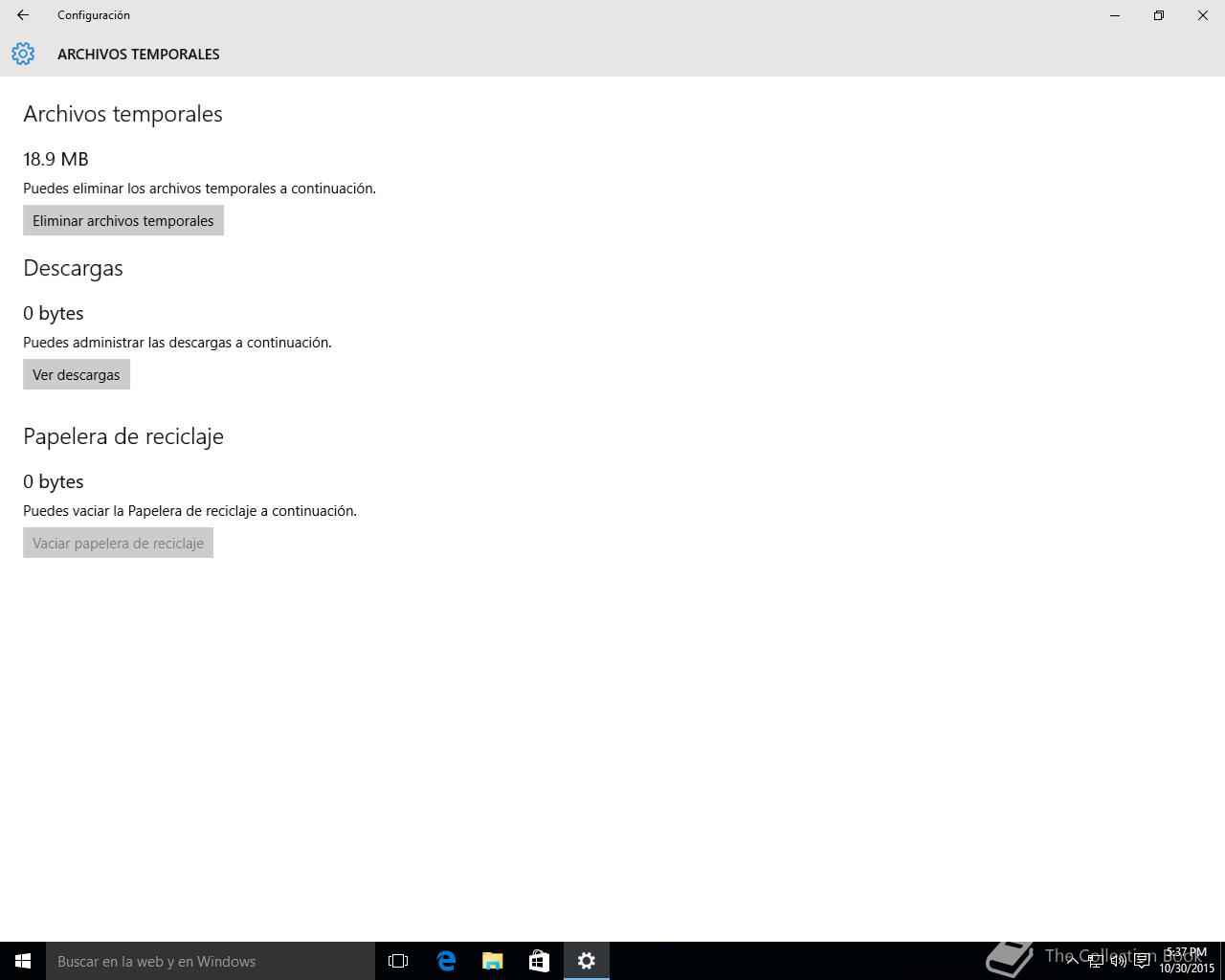Click the Archivos temporales heading

click(x=122, y=114)
